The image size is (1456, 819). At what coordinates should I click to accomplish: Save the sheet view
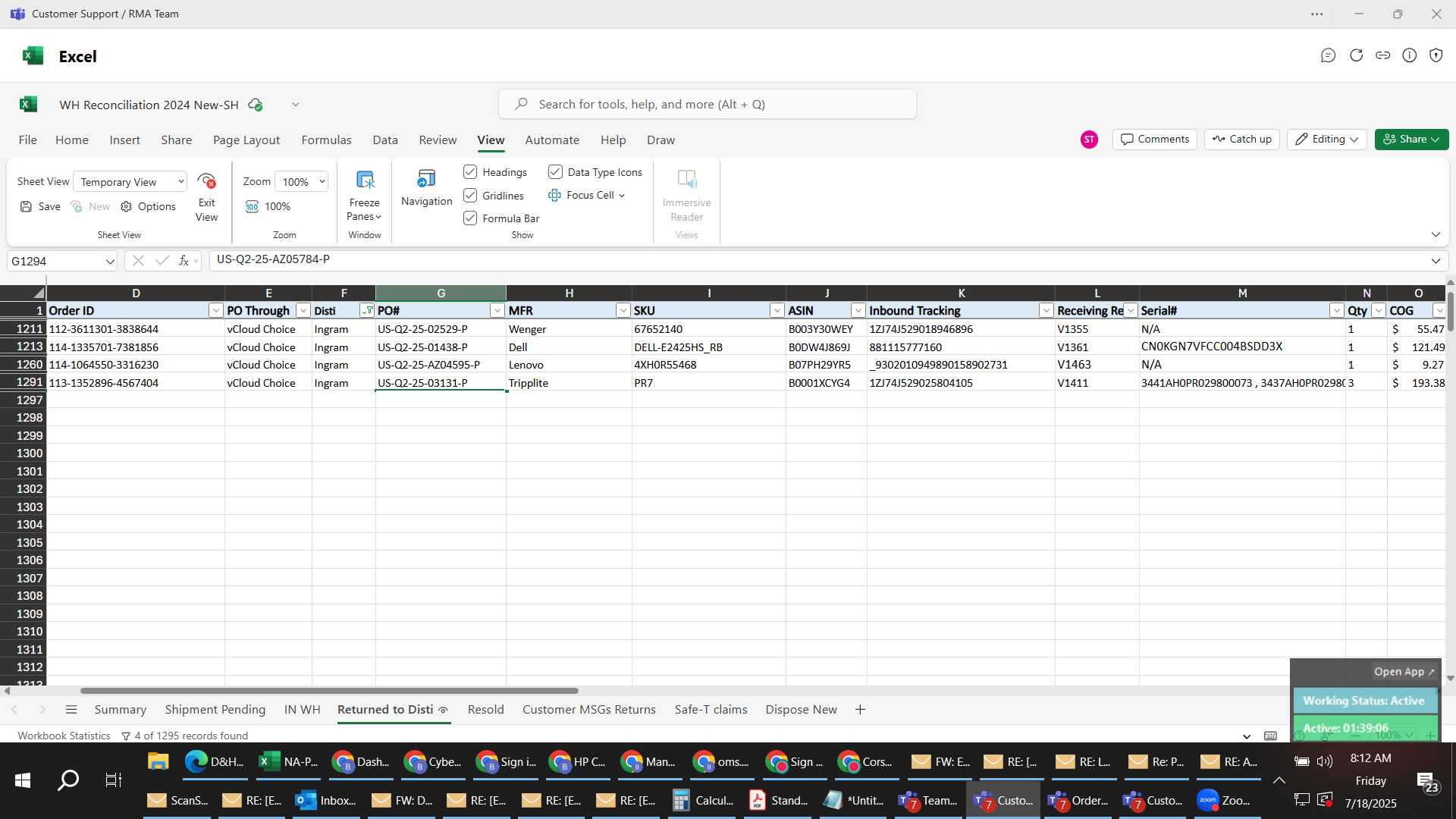[x=40, y=207]
